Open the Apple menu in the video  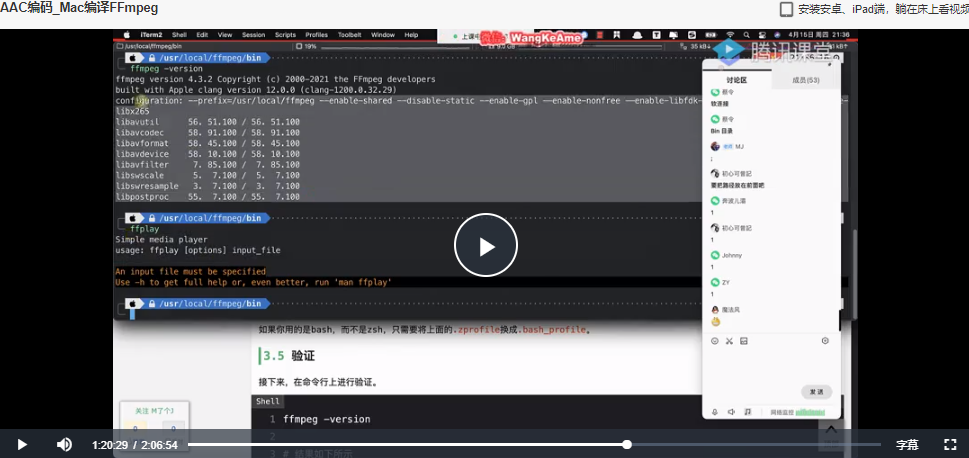[x=127, y=35]
